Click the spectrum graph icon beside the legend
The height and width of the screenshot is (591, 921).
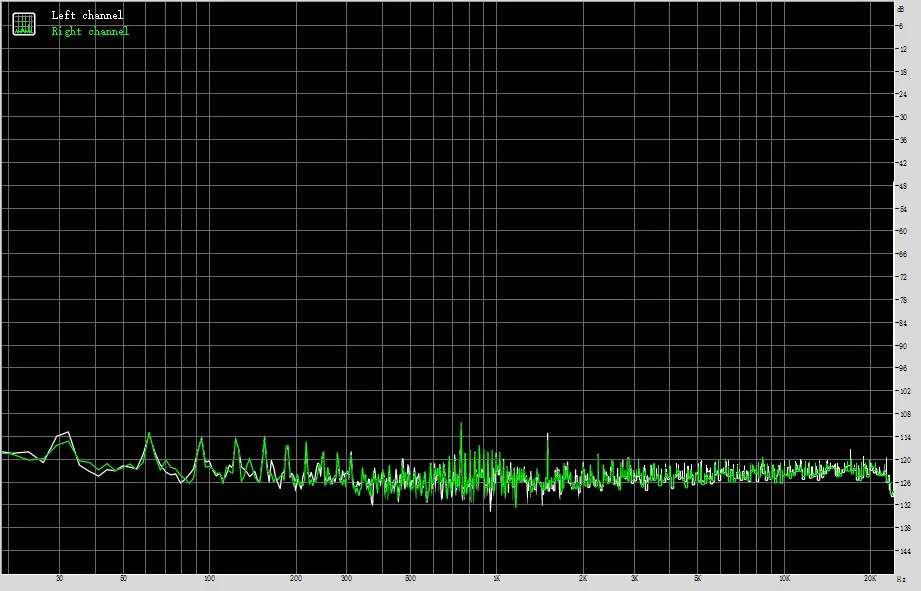[24, 24]
